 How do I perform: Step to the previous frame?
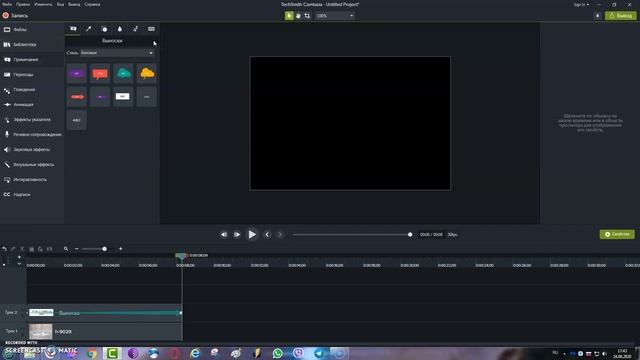click(224, 234)
